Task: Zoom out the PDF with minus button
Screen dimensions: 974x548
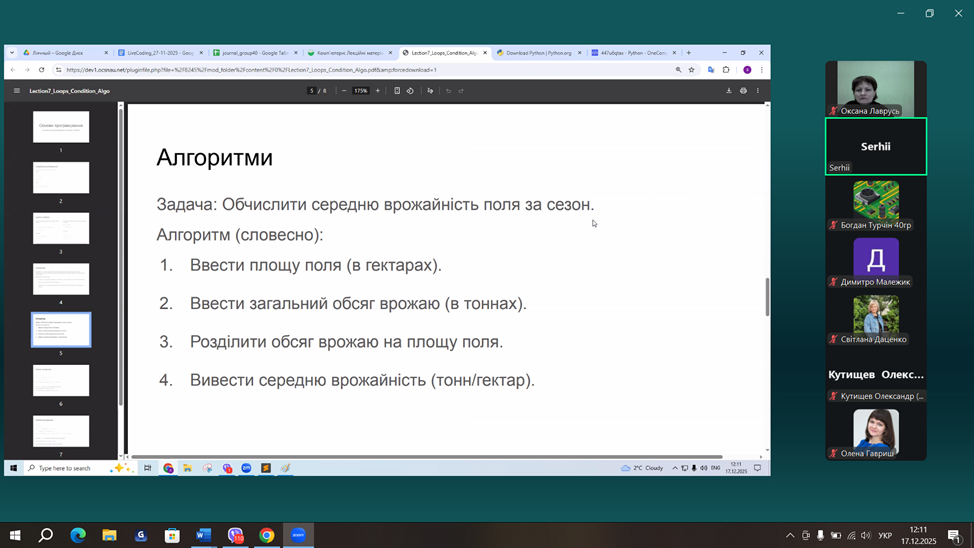Action: pos(344,91)
